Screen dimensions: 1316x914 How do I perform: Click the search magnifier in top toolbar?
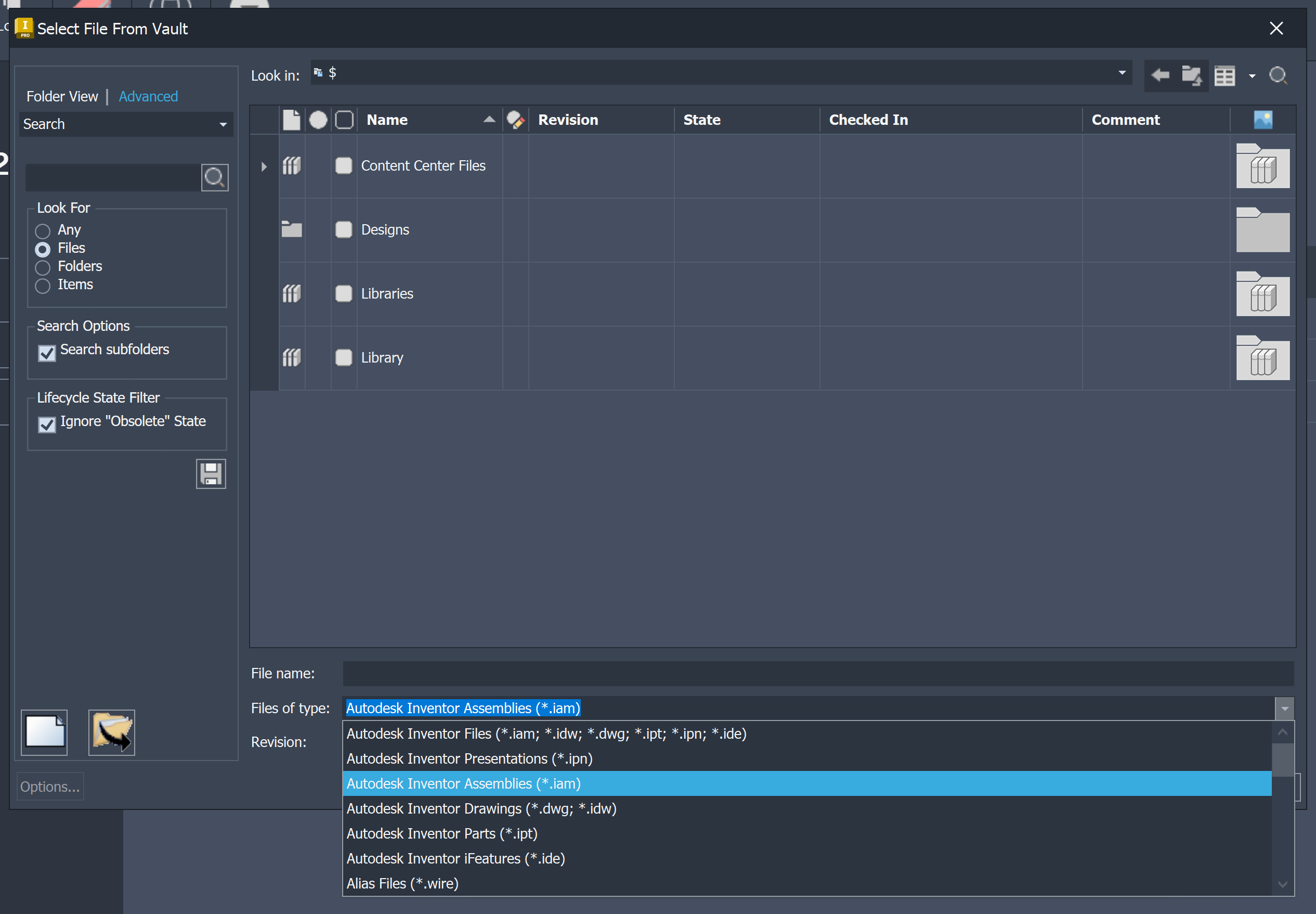1278,75
